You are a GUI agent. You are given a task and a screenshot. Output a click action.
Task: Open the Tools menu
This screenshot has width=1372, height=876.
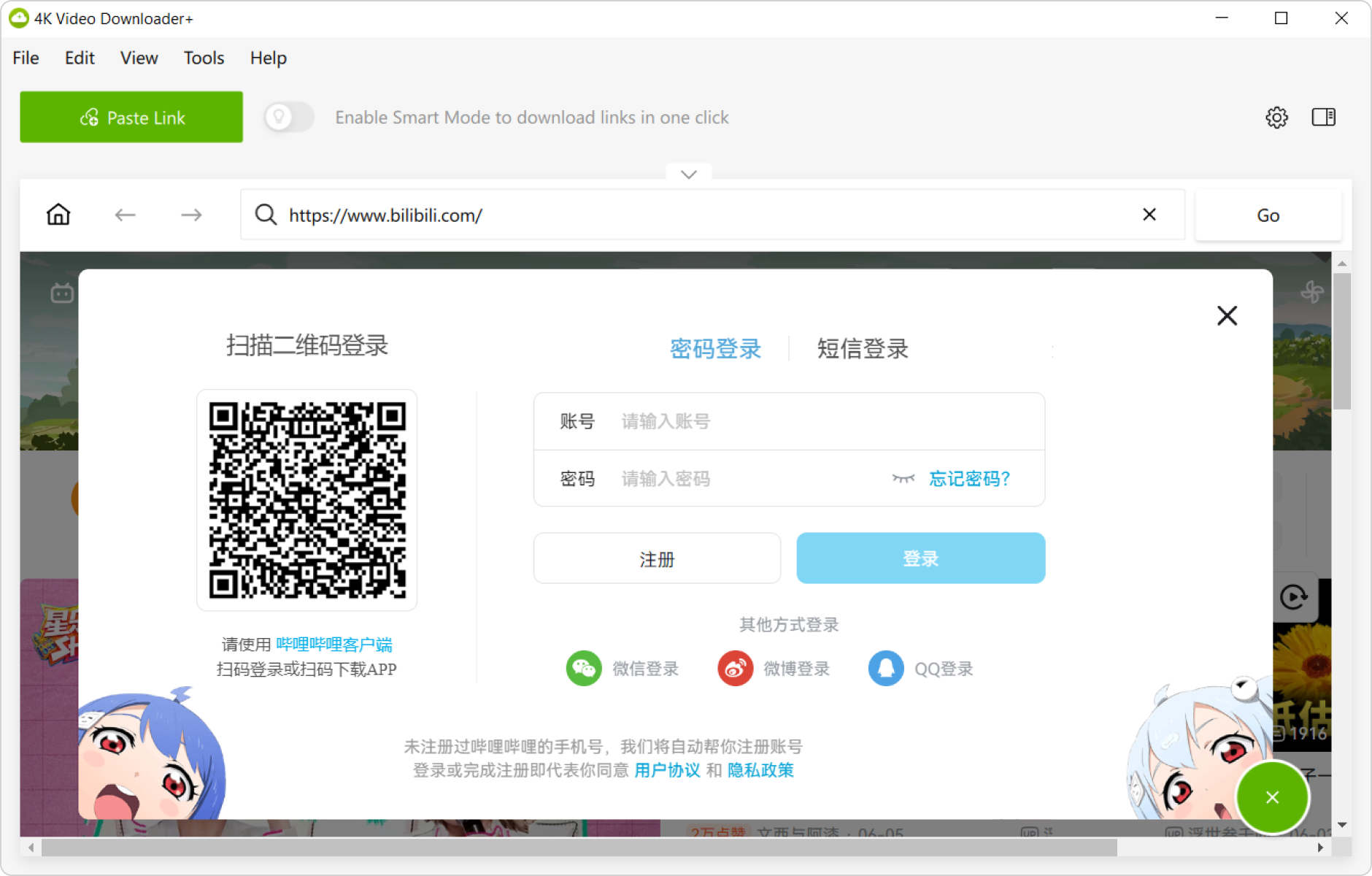click(x=204, y=58)
